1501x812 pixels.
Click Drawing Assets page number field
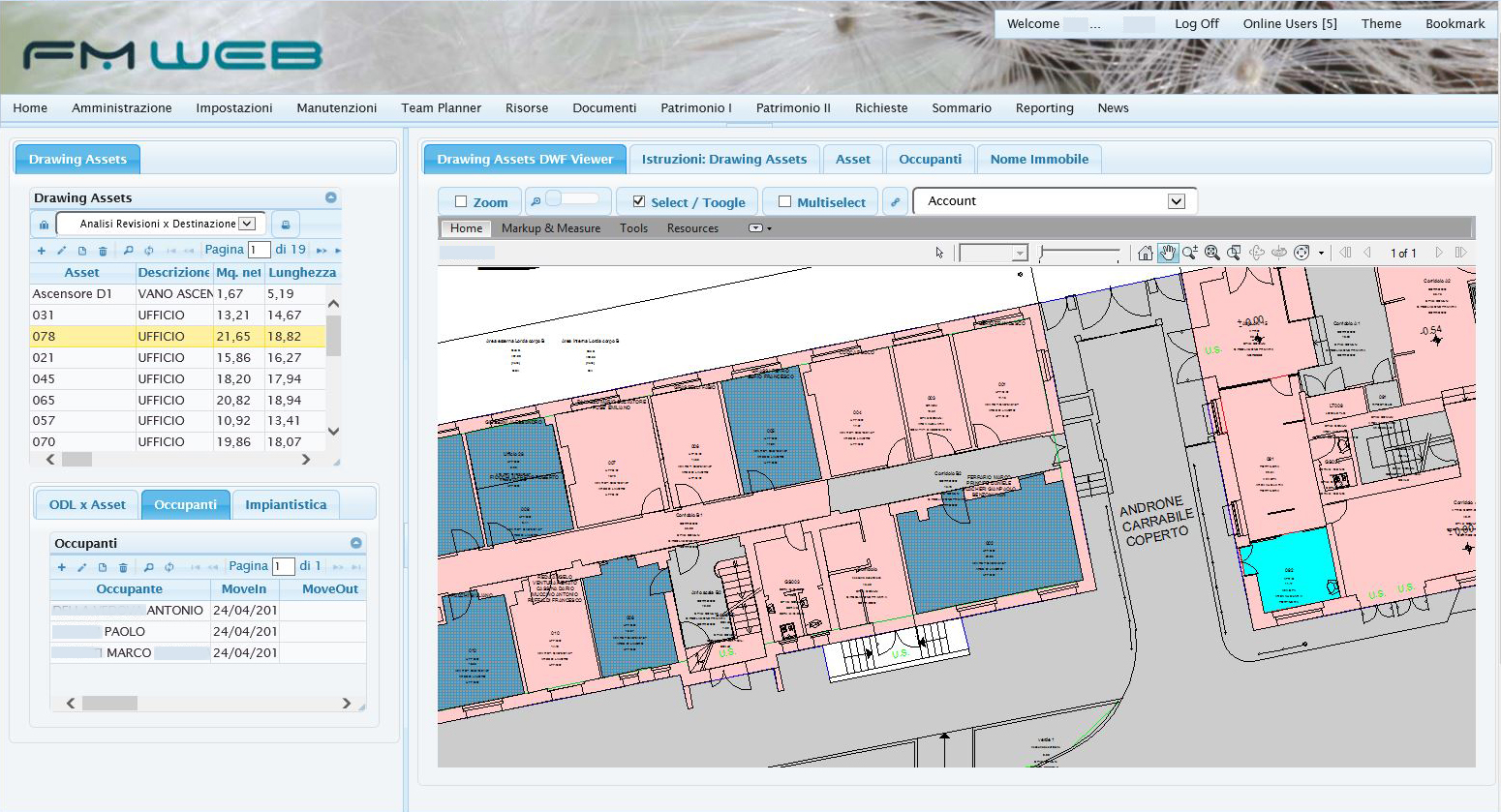[259, 250]
